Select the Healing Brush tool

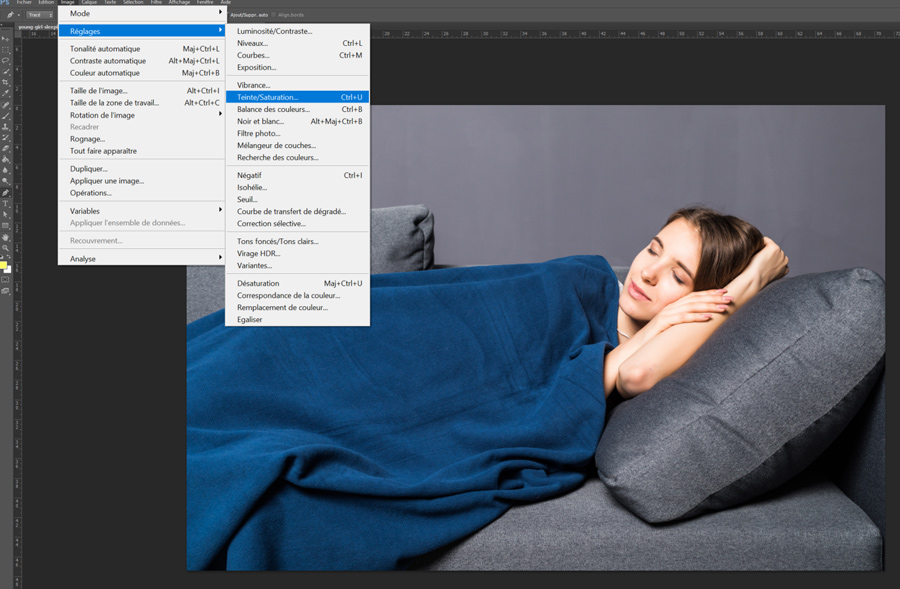[x=6, y=105]
